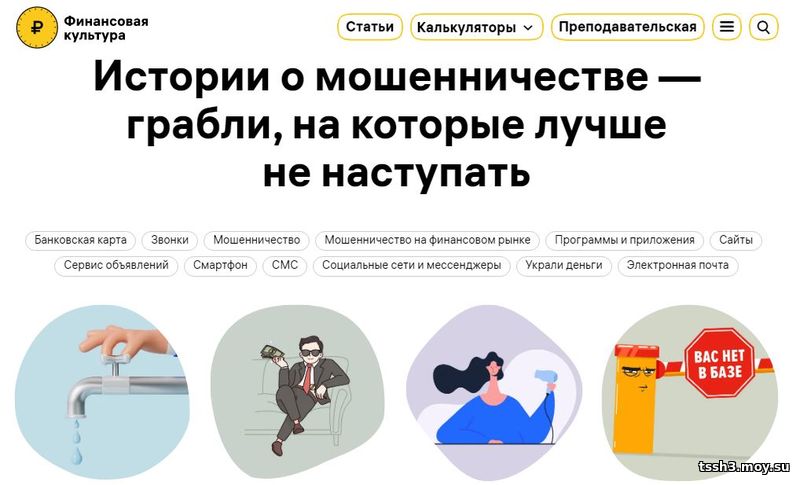
Task: Open the 'Вас нет в базе' barrier story
Action: pos(690,392)
